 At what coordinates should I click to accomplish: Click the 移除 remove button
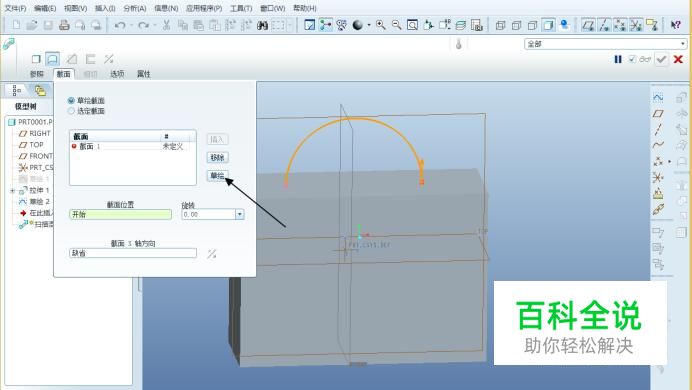click(218, 158)
